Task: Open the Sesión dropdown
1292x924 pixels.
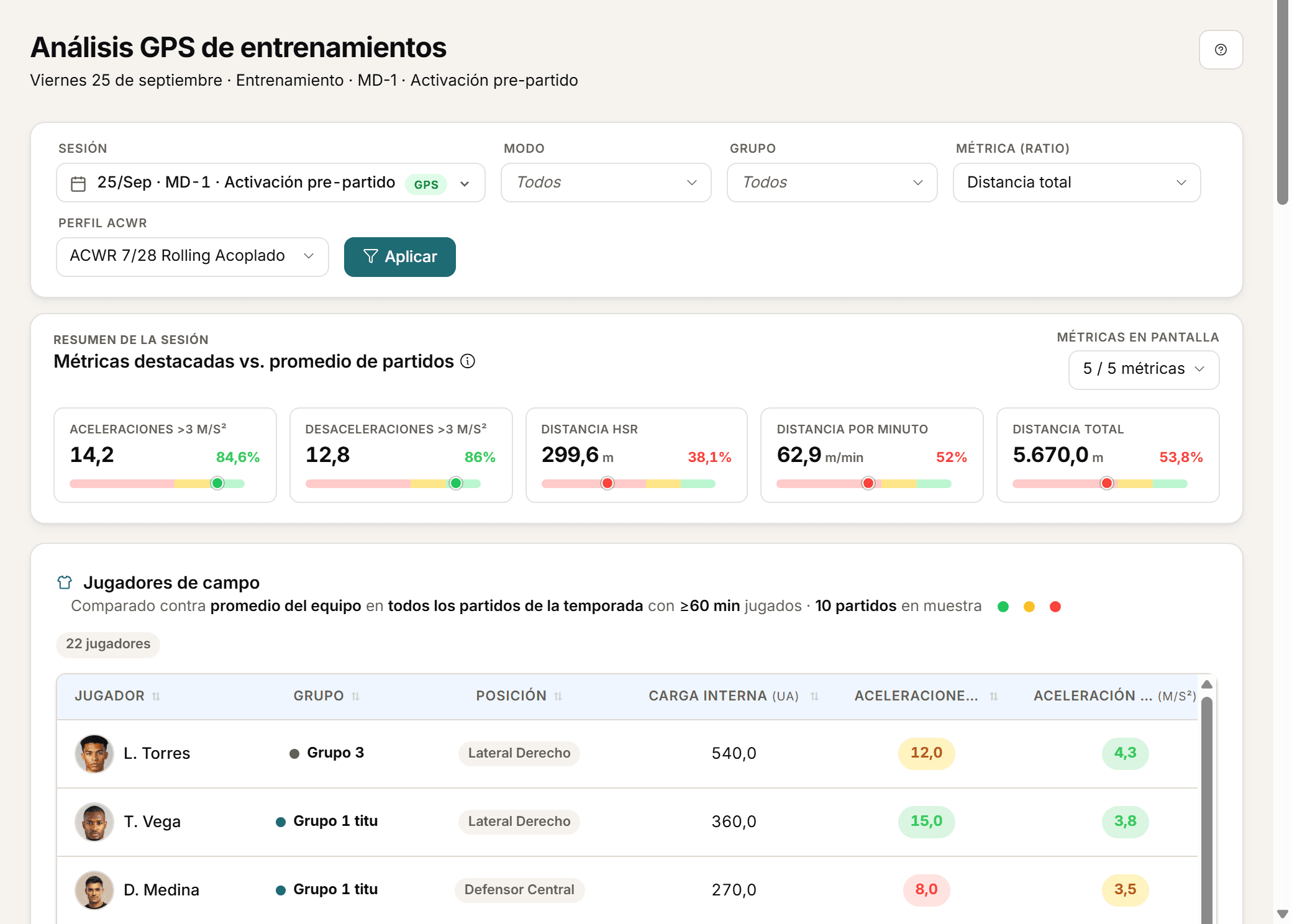Action: [x=271, y=183]
